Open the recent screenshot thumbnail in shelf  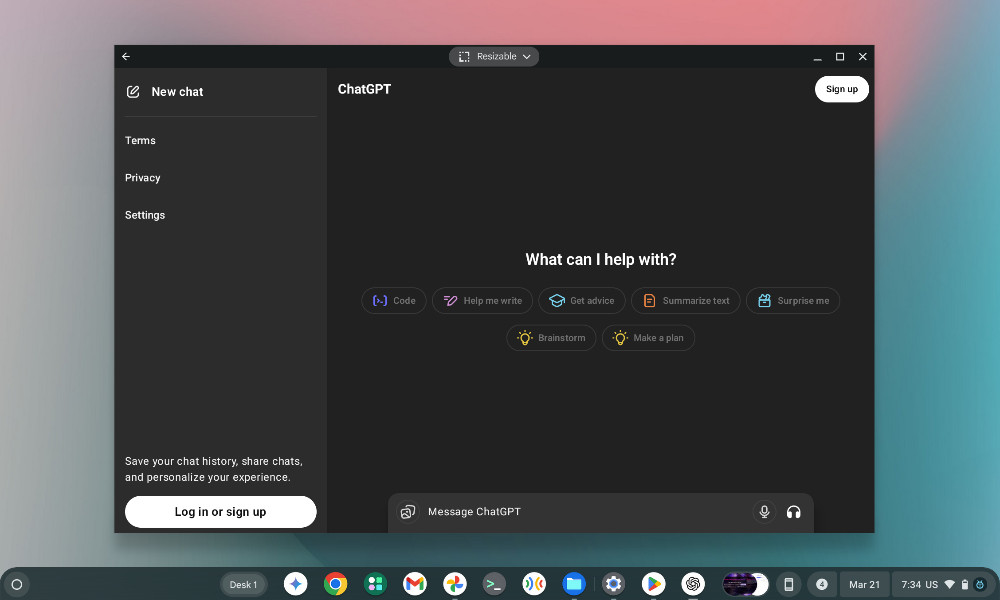(x=745, y=584)
